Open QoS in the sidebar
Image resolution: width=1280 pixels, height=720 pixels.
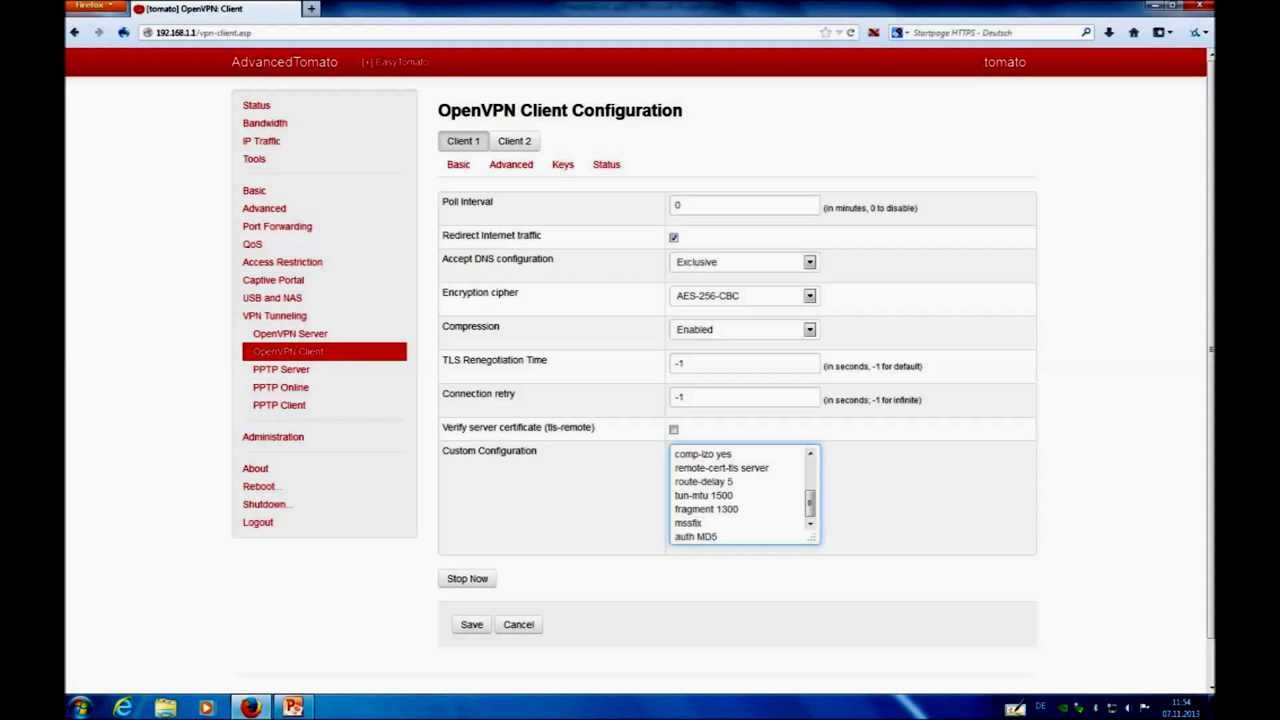(x=252, y=244)
